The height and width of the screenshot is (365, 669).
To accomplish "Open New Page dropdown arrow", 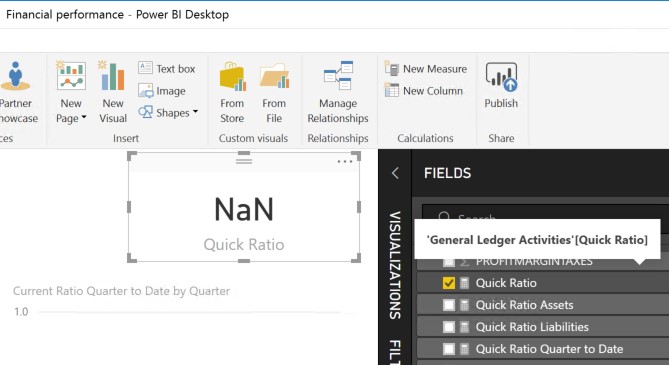I will [x=84, y=117].
